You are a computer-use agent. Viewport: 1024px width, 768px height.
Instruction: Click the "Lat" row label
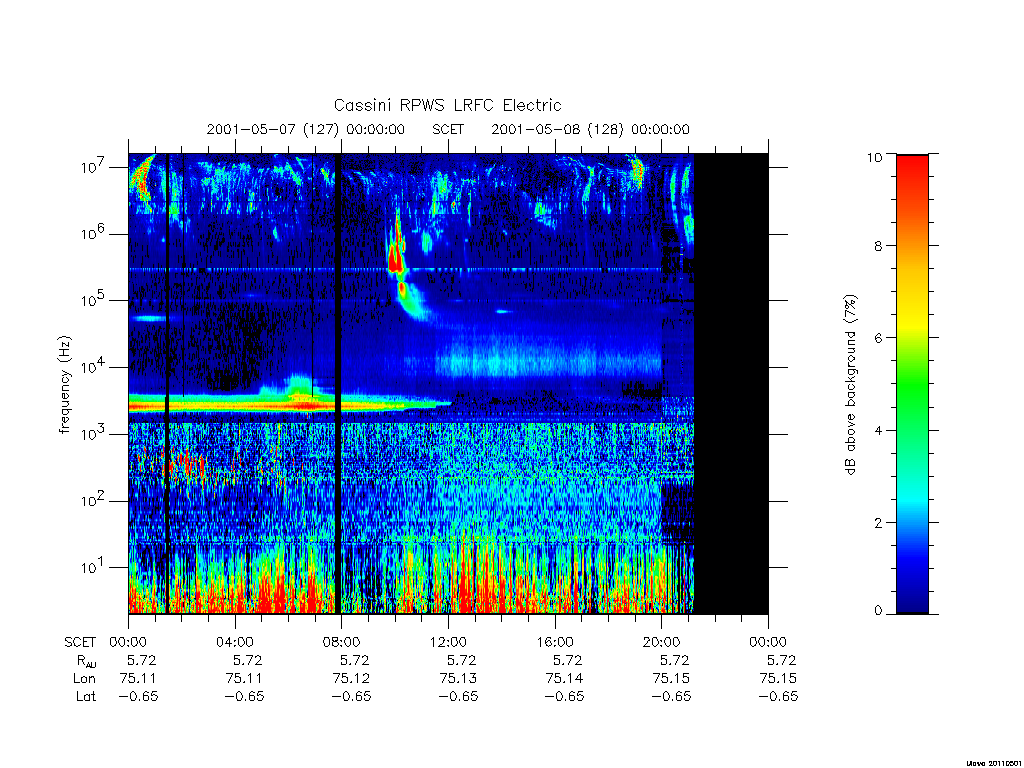(x=86, y=696)
